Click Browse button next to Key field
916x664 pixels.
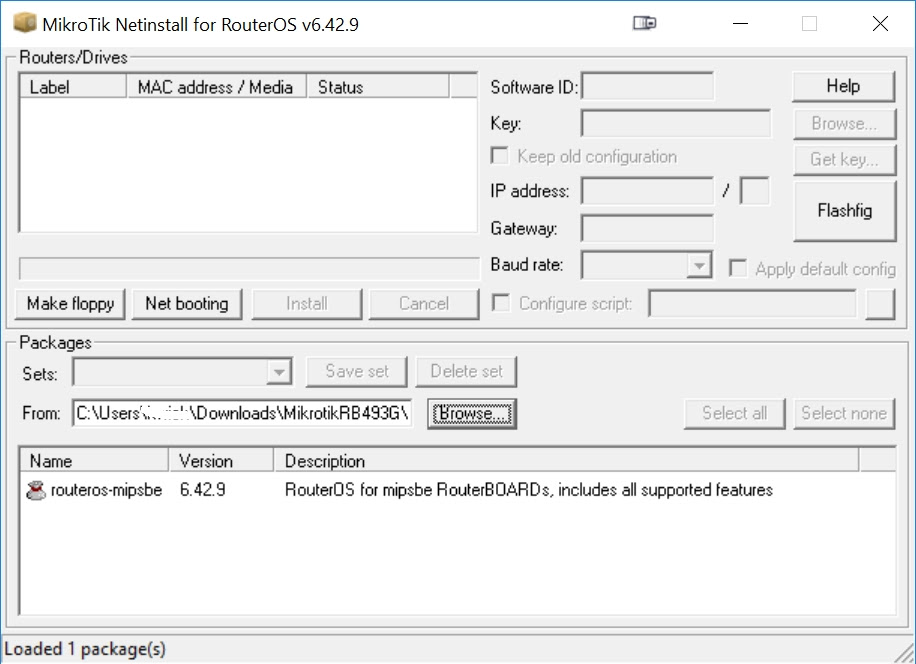[844, 123]
